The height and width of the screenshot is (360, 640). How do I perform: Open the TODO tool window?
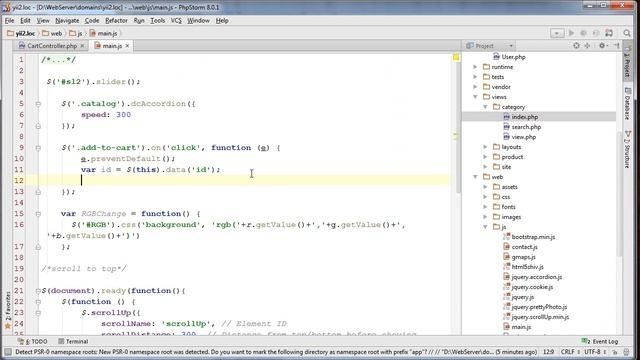[33, 341]
